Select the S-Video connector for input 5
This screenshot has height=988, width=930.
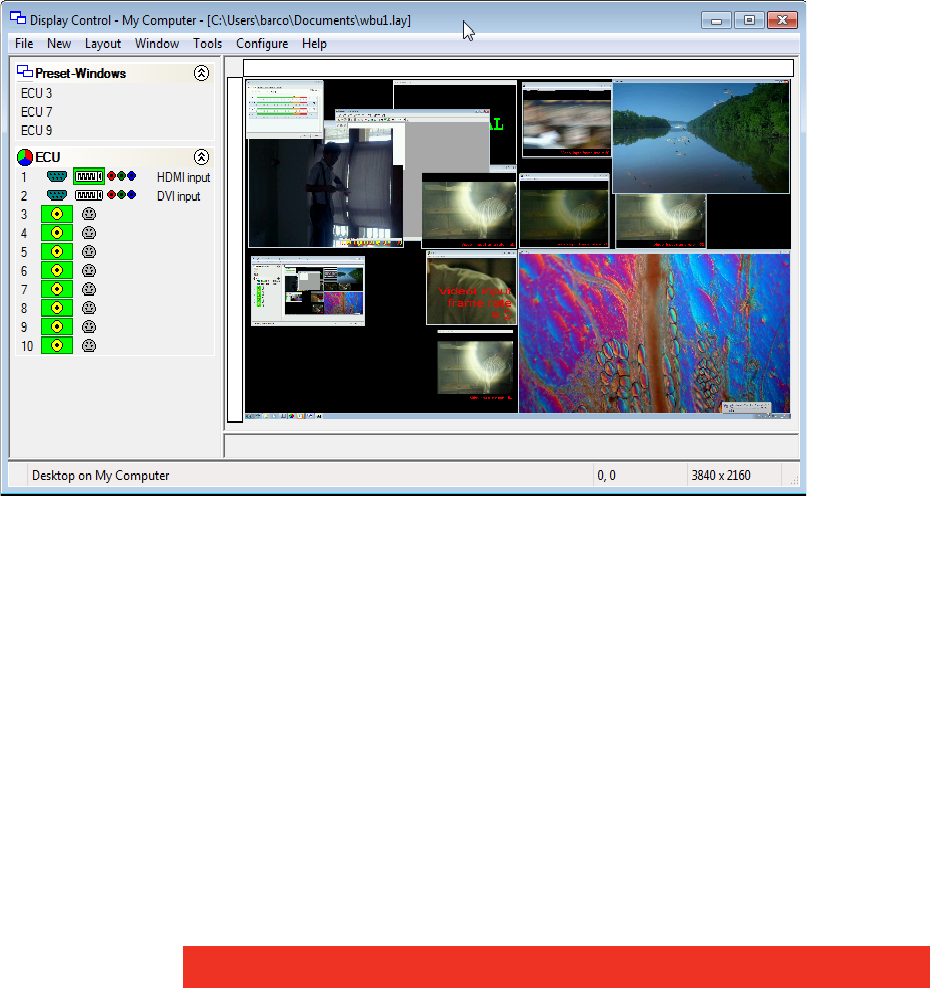pyautogui.click(x=89, y=252)
